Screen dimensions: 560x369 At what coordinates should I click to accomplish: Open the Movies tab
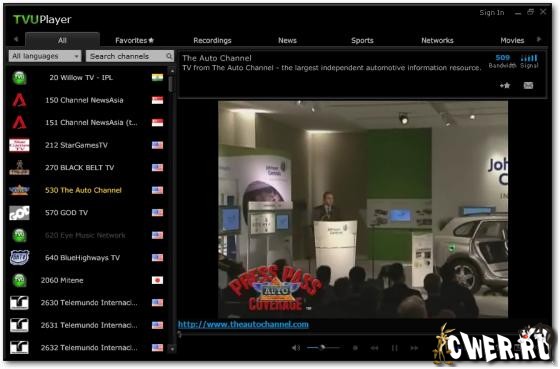click(512, 40)
